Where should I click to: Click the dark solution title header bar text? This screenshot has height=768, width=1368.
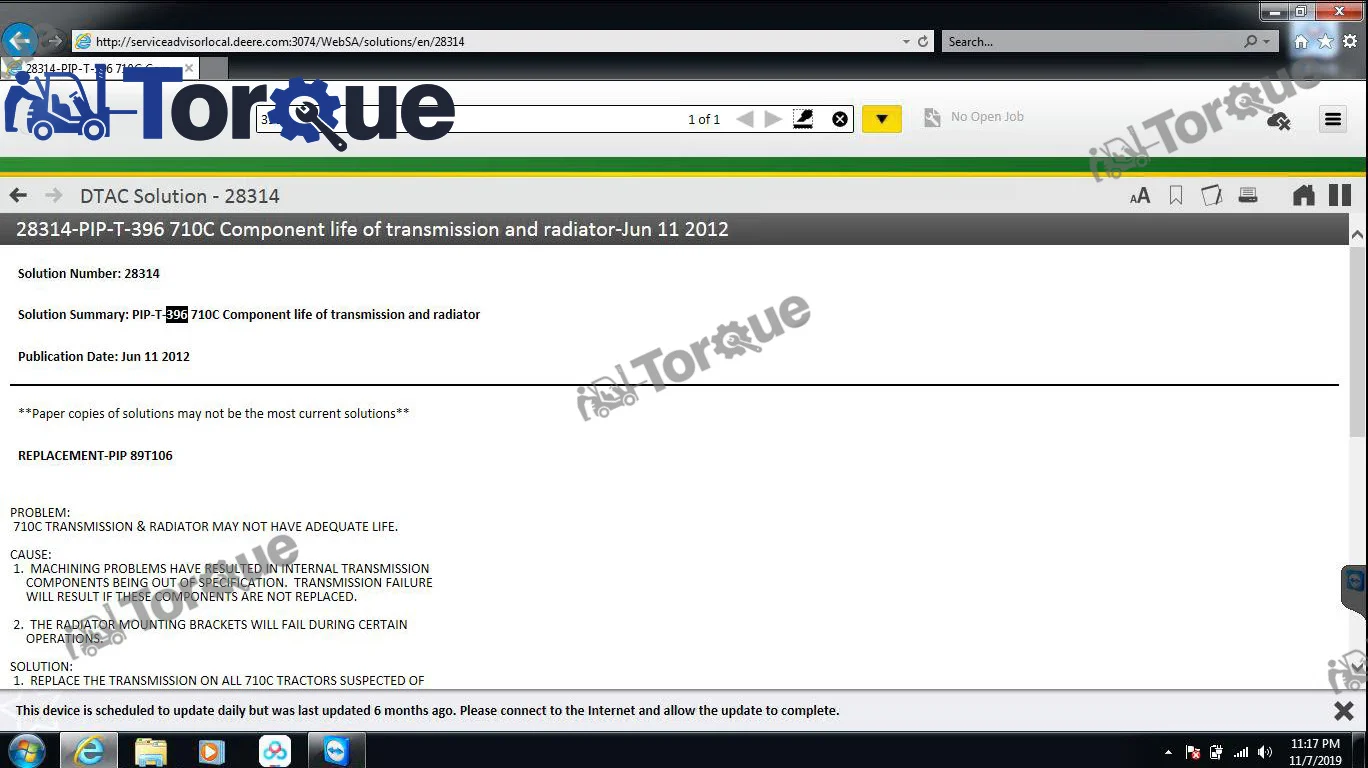click(x=372, y=229)
